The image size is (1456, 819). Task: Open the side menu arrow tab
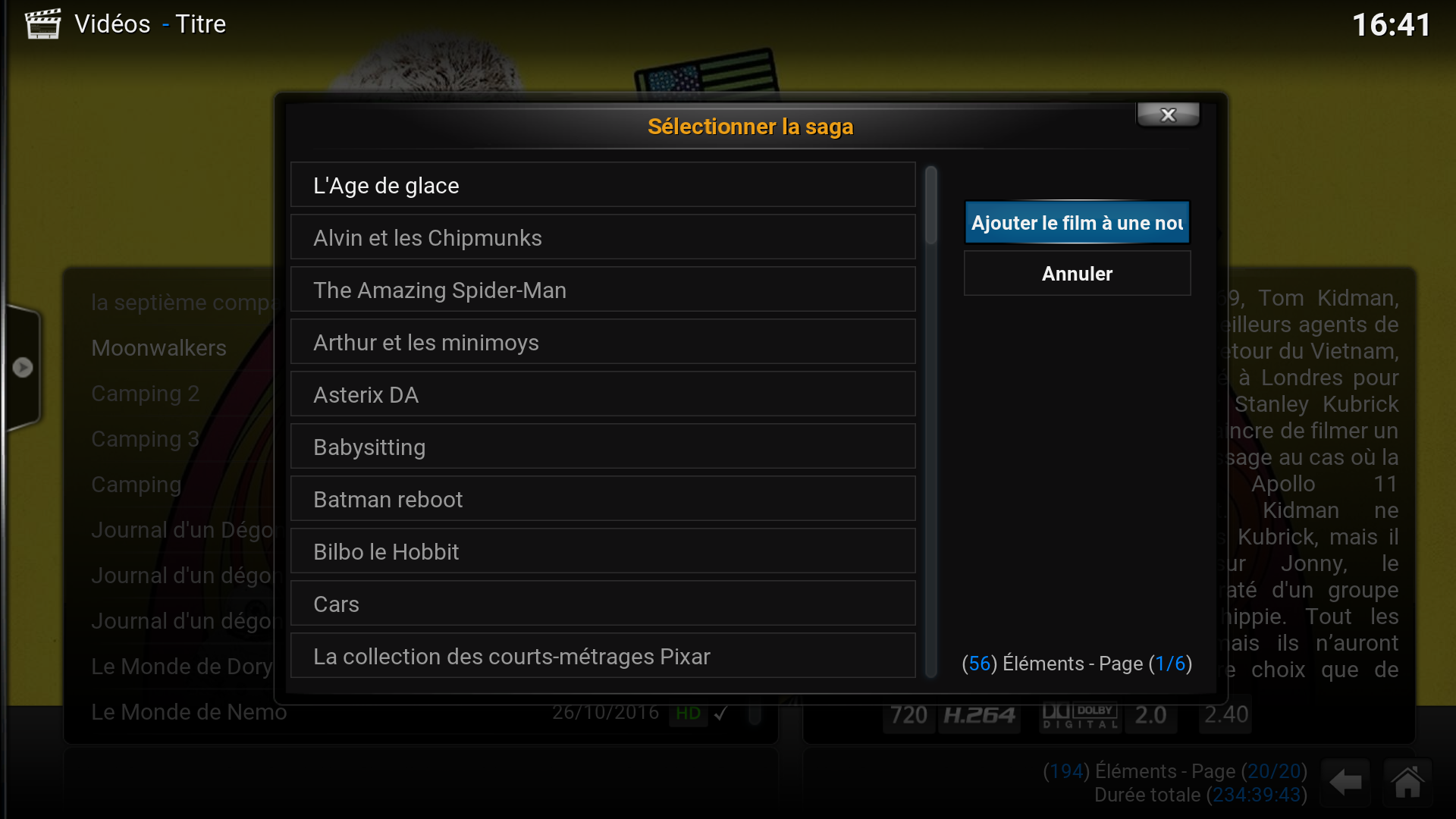tap(22, 368)
